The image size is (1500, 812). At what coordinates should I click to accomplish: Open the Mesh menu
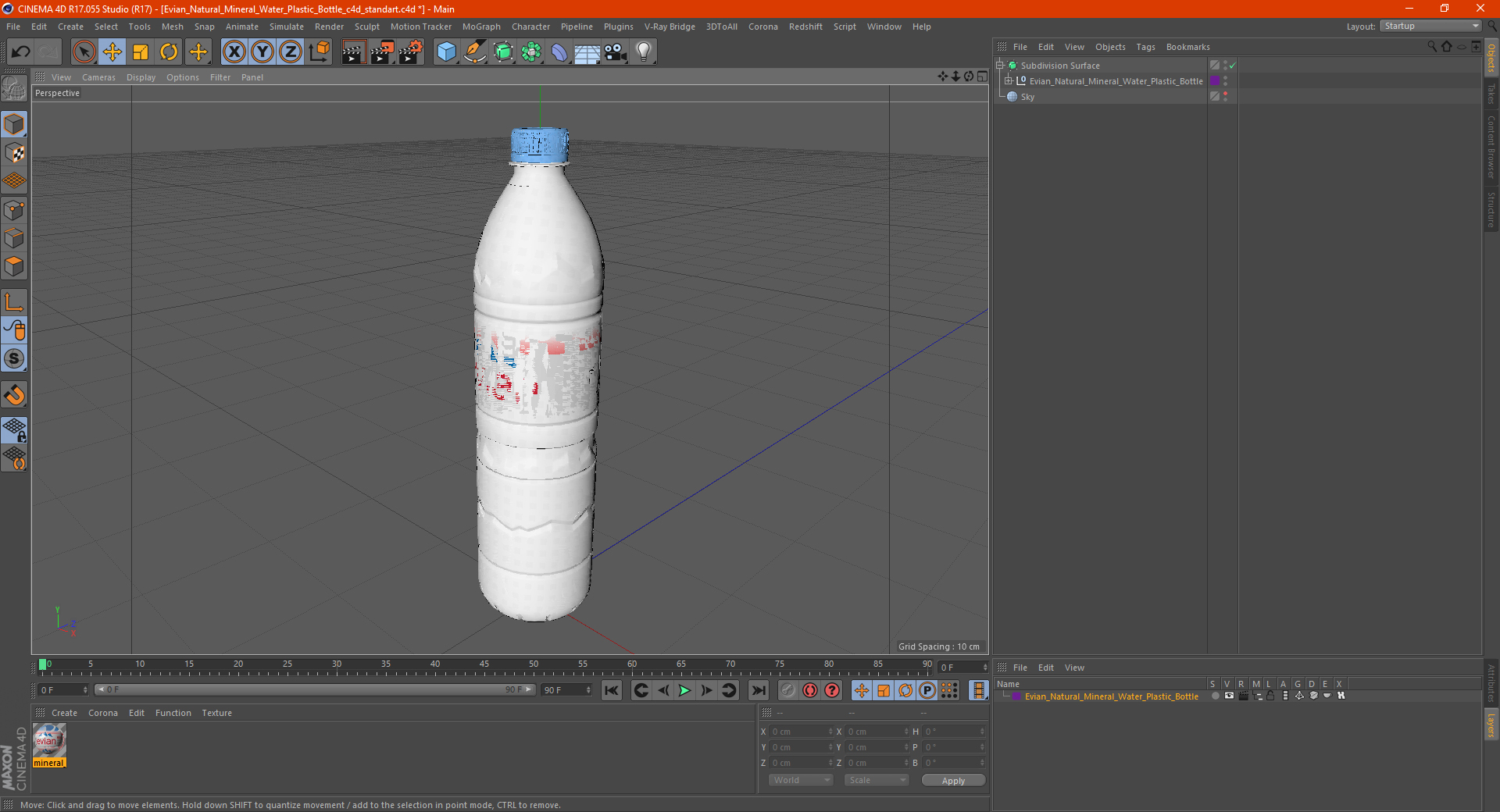pyautogui.click(x=172, y=27)
